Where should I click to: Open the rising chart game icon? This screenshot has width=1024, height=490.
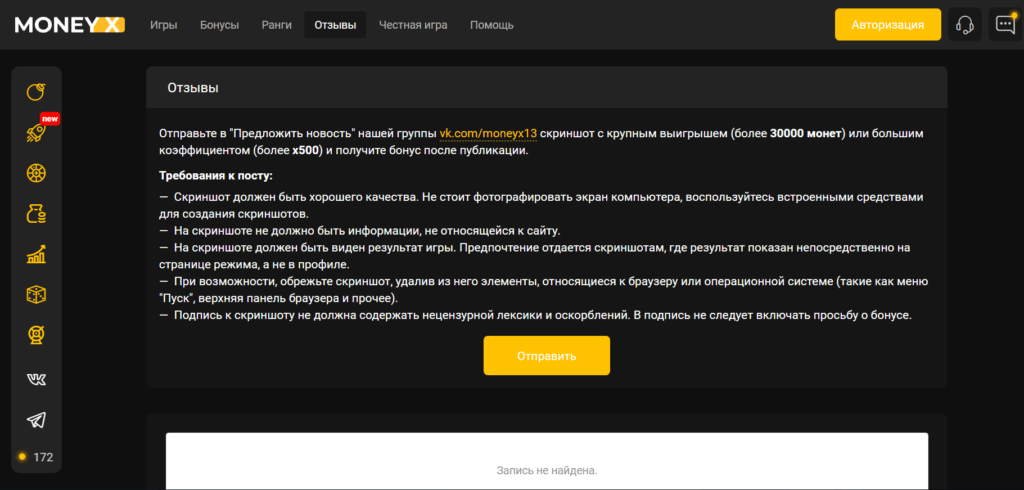37,255
